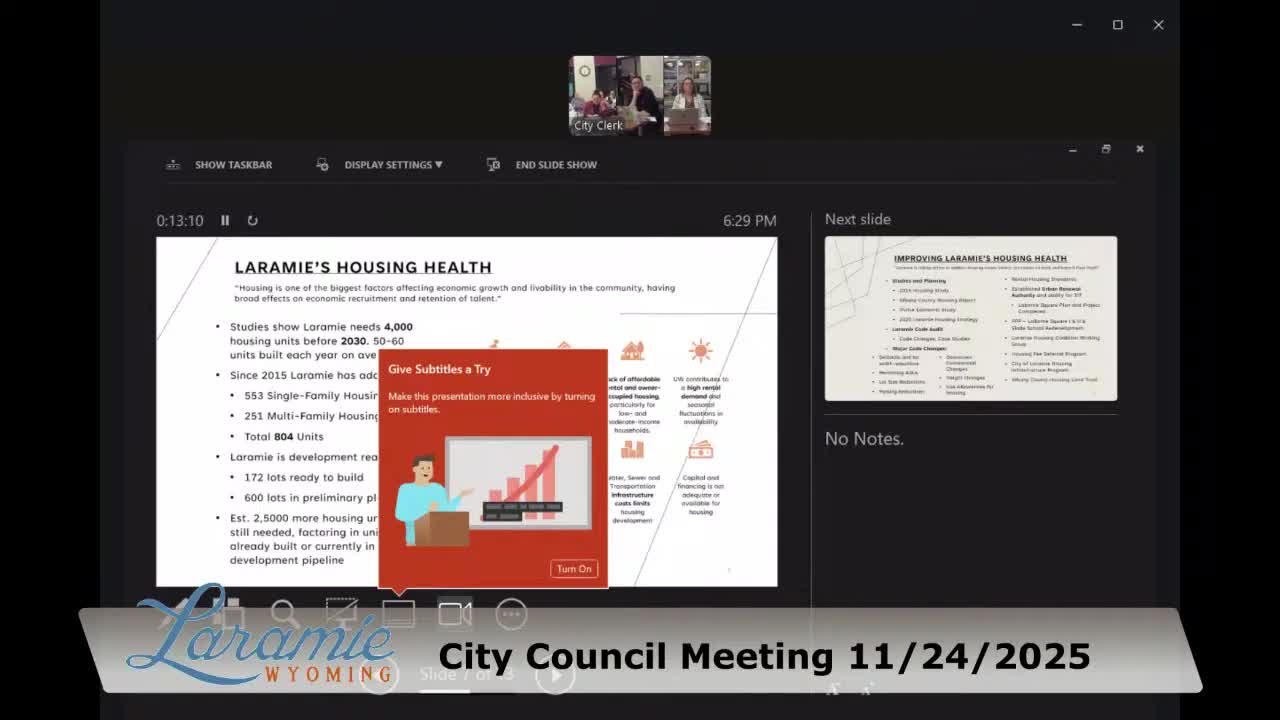Black out the slide show screen

[342, 613]
